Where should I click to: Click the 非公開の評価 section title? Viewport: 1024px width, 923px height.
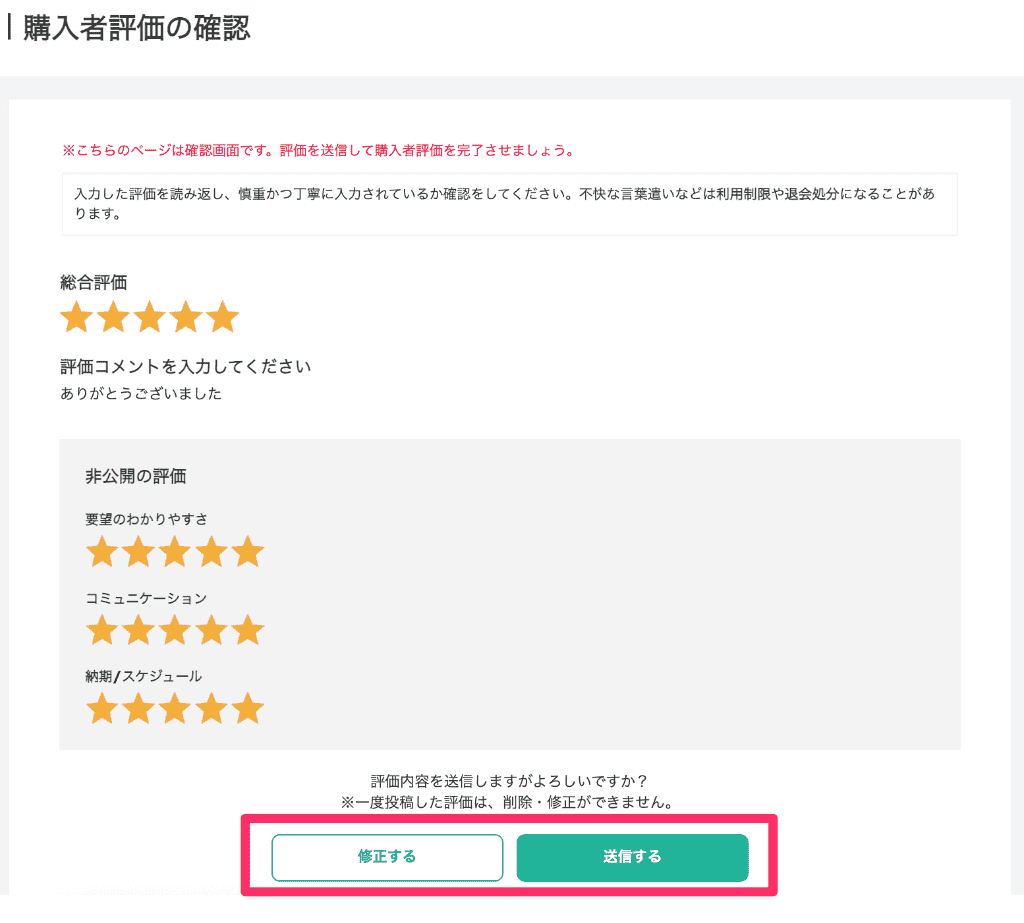136,477
